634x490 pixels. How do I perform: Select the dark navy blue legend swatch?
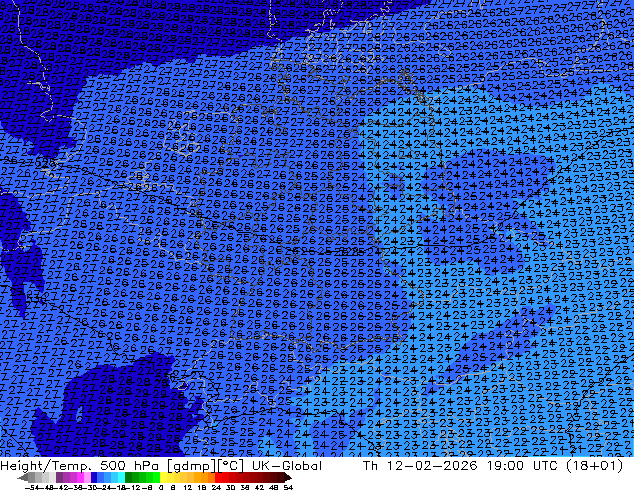[x=94, y=478]
